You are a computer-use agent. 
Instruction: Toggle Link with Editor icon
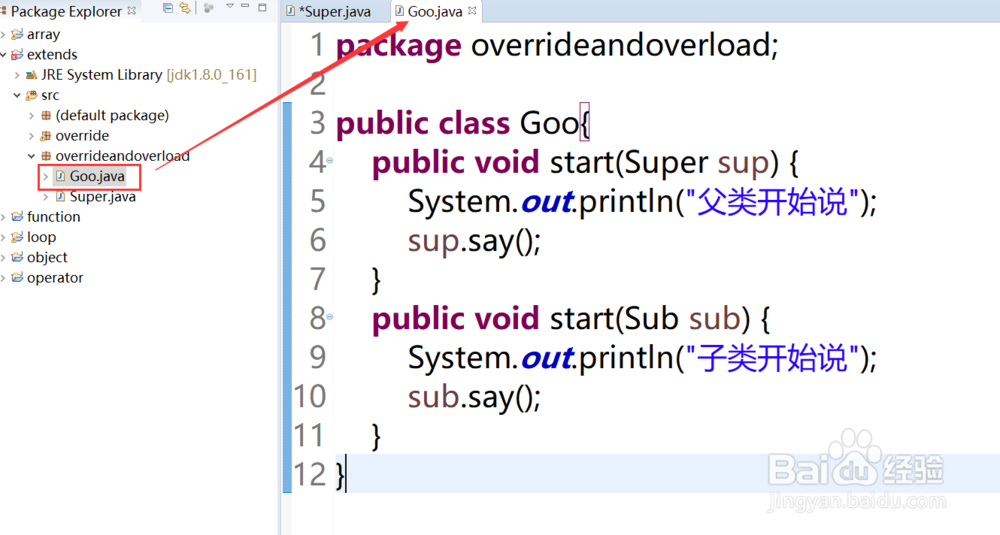tap(185, 8)
